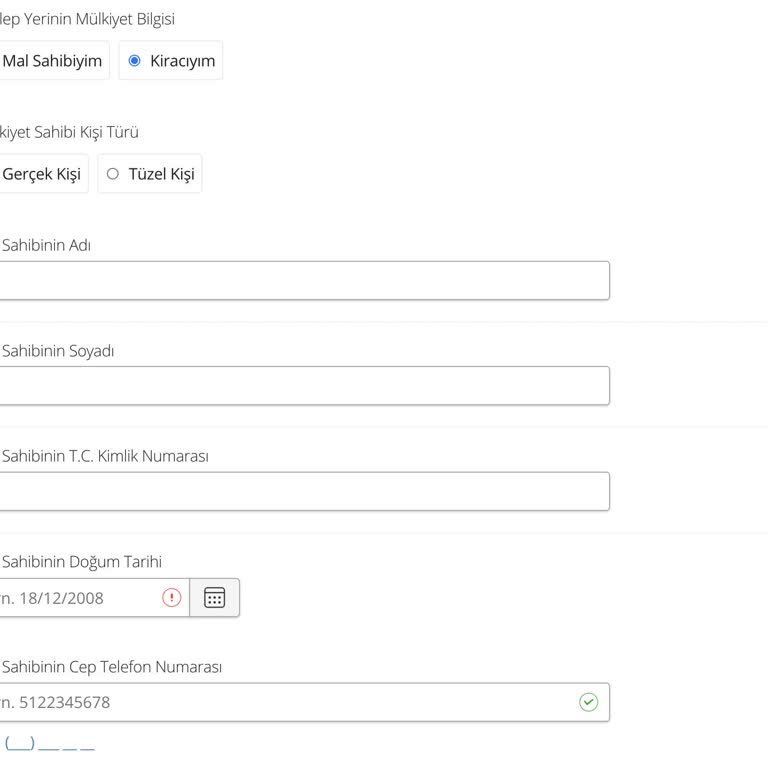Select the Kiracıyım radio button
Image resolution: width=768 pixels, height=768 pixels.
(135, 61)
